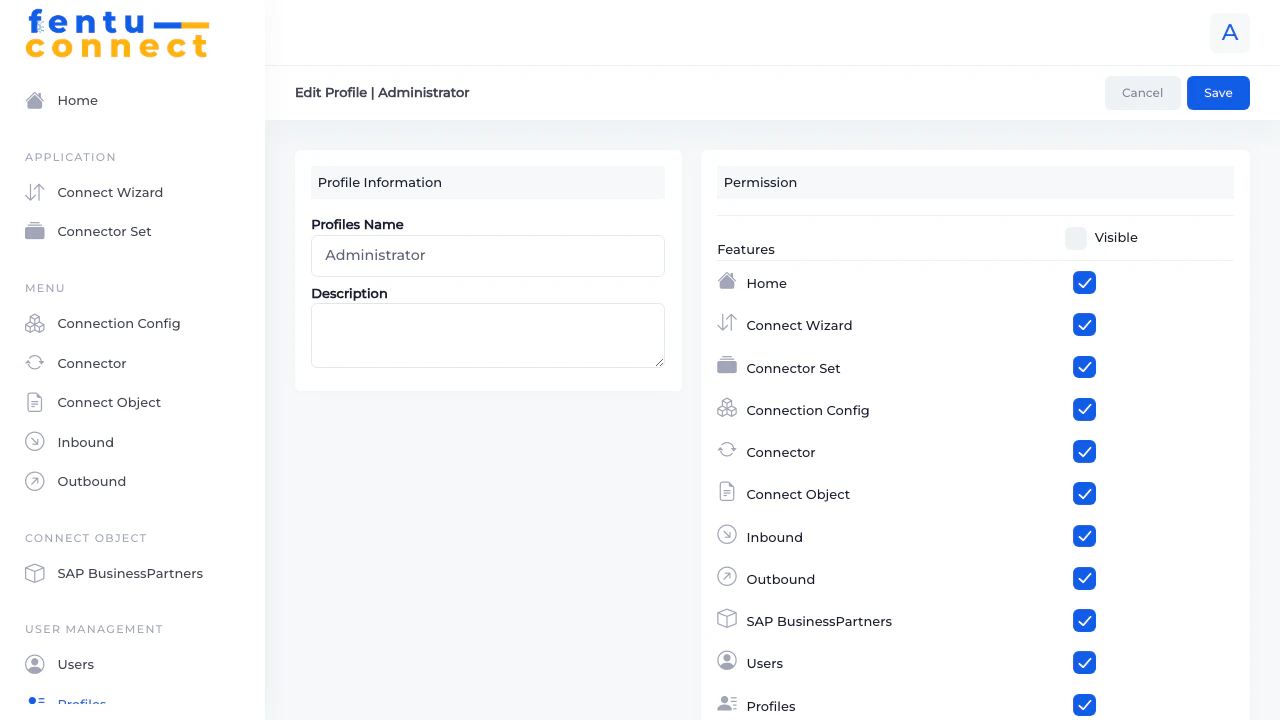Click the Connect Object document icon
The image size is (1280, 720).
tap(34, 402)
